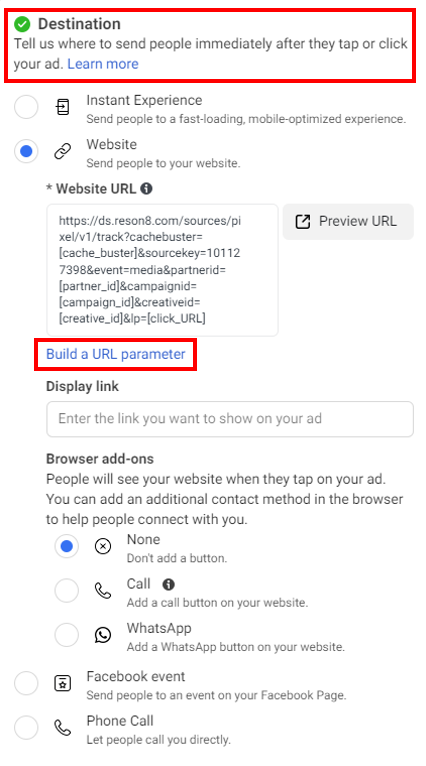426x766 pixels.
Task: Choose the None browser add-on radio
Action: (66, 546)
